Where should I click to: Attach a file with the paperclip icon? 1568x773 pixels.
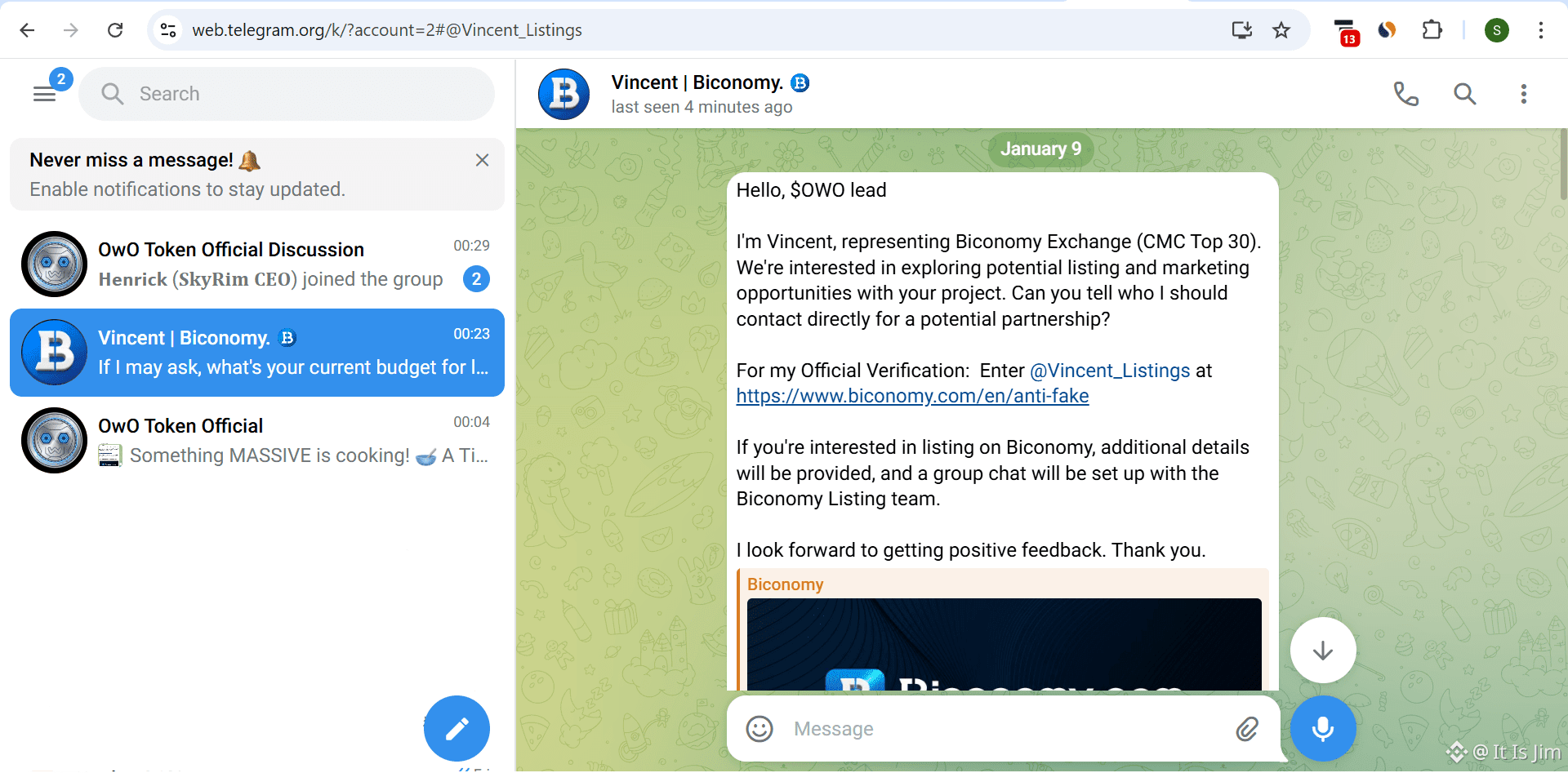(1247, 729)
